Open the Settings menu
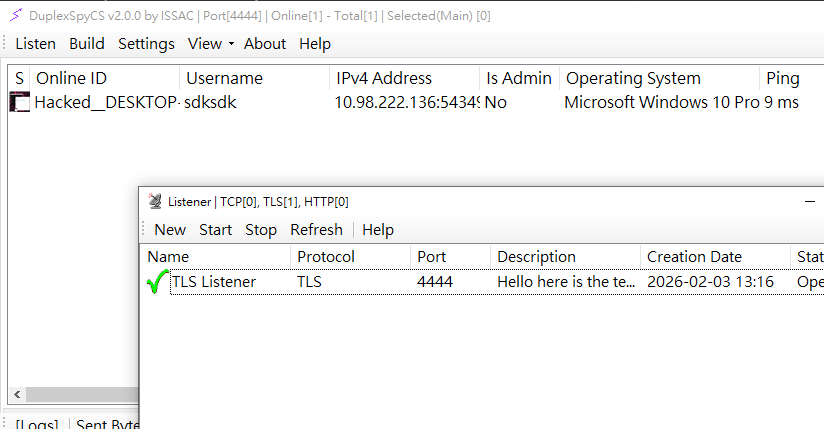Image resolution: width=824 pixels, height=429 pixels. click(x=146, y=44)
